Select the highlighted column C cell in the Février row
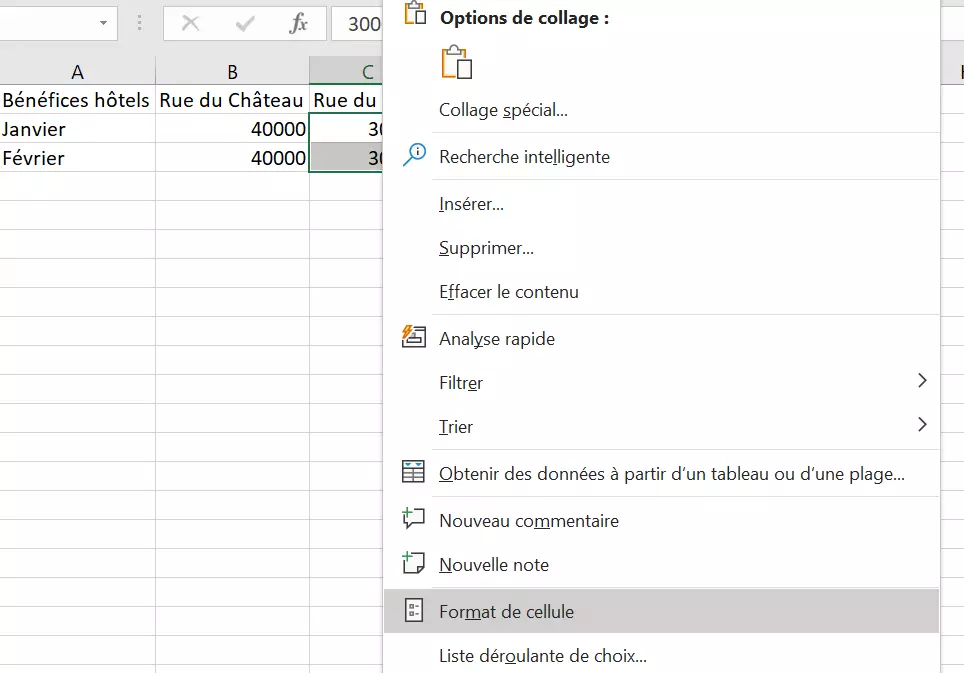The height and width of the screenshot is (673, 964). [346, 158]
